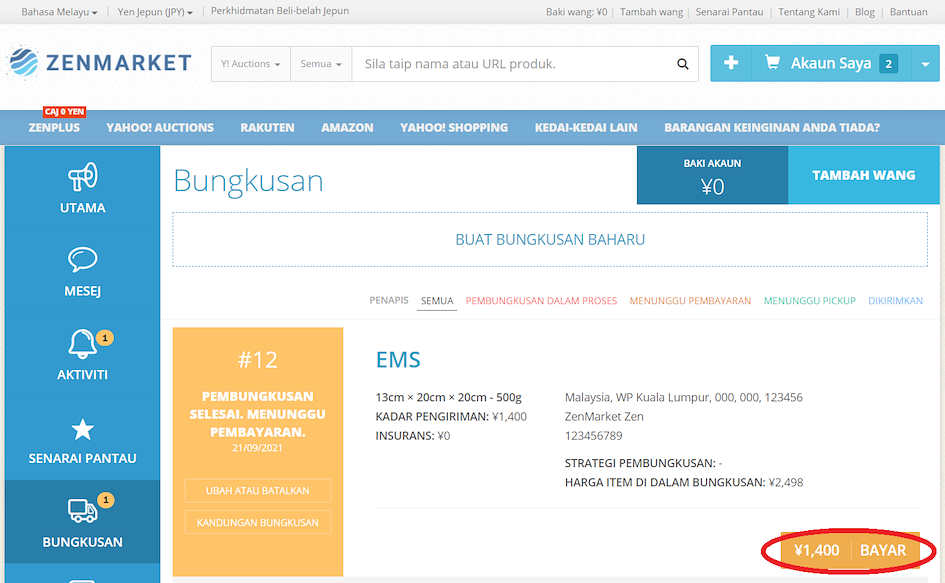
Task: Click the product name or URL search field
Action: [x=515, y=64]
